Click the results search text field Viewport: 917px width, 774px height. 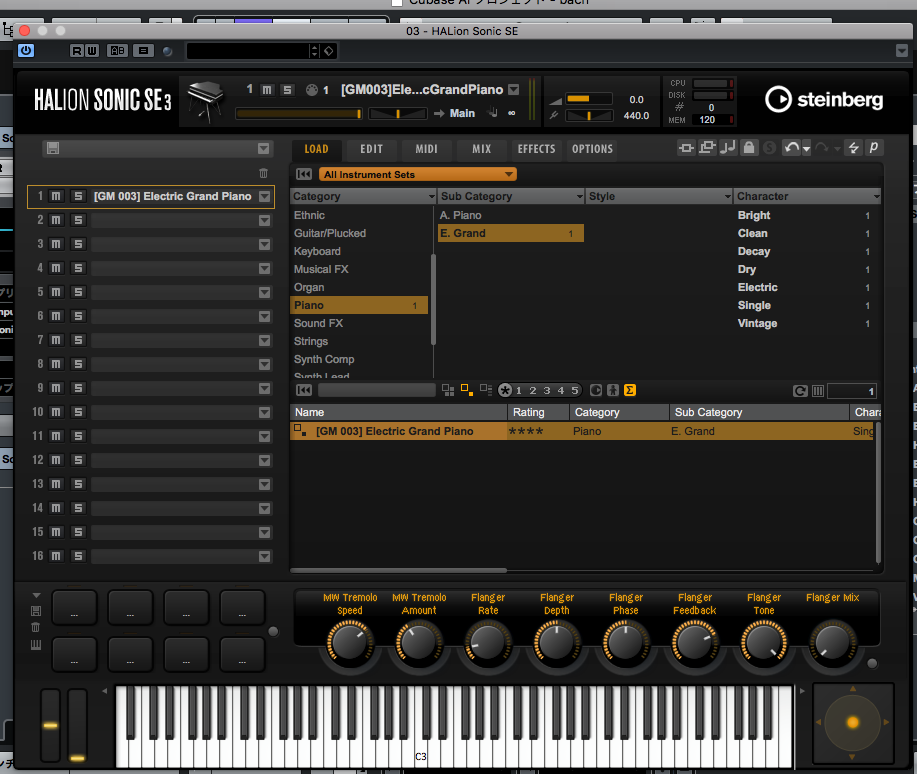[377, 390]
